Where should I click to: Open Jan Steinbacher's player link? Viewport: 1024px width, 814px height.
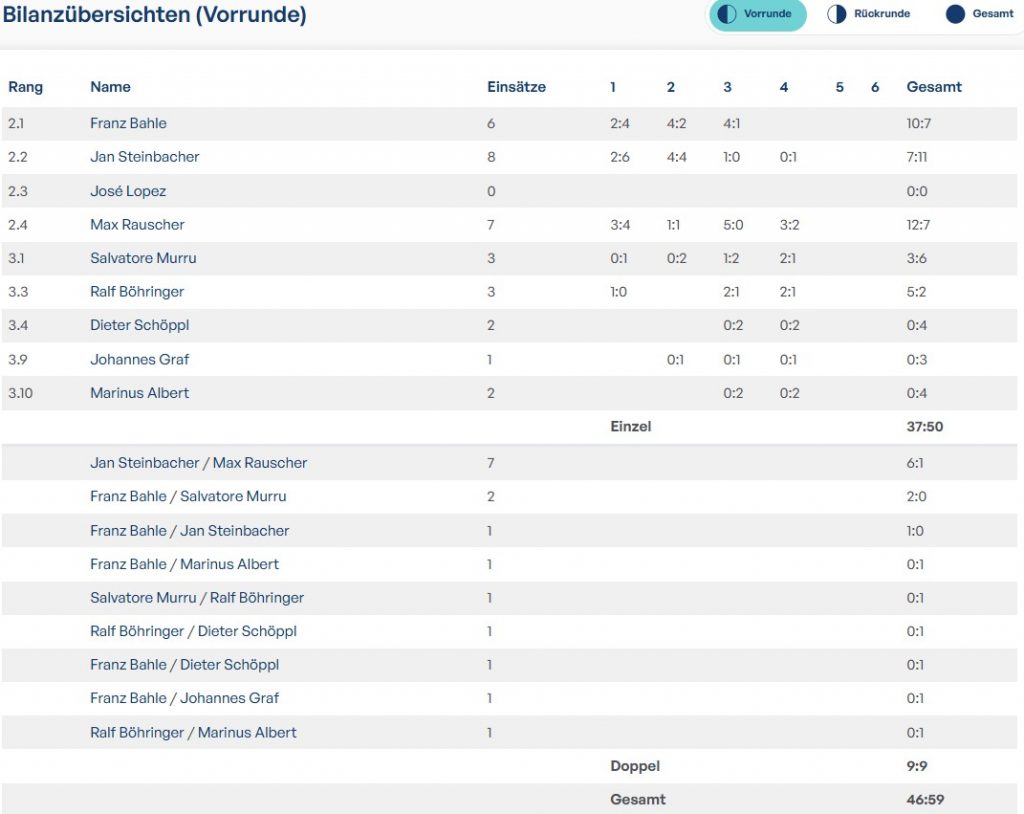(x=144, y=157)
